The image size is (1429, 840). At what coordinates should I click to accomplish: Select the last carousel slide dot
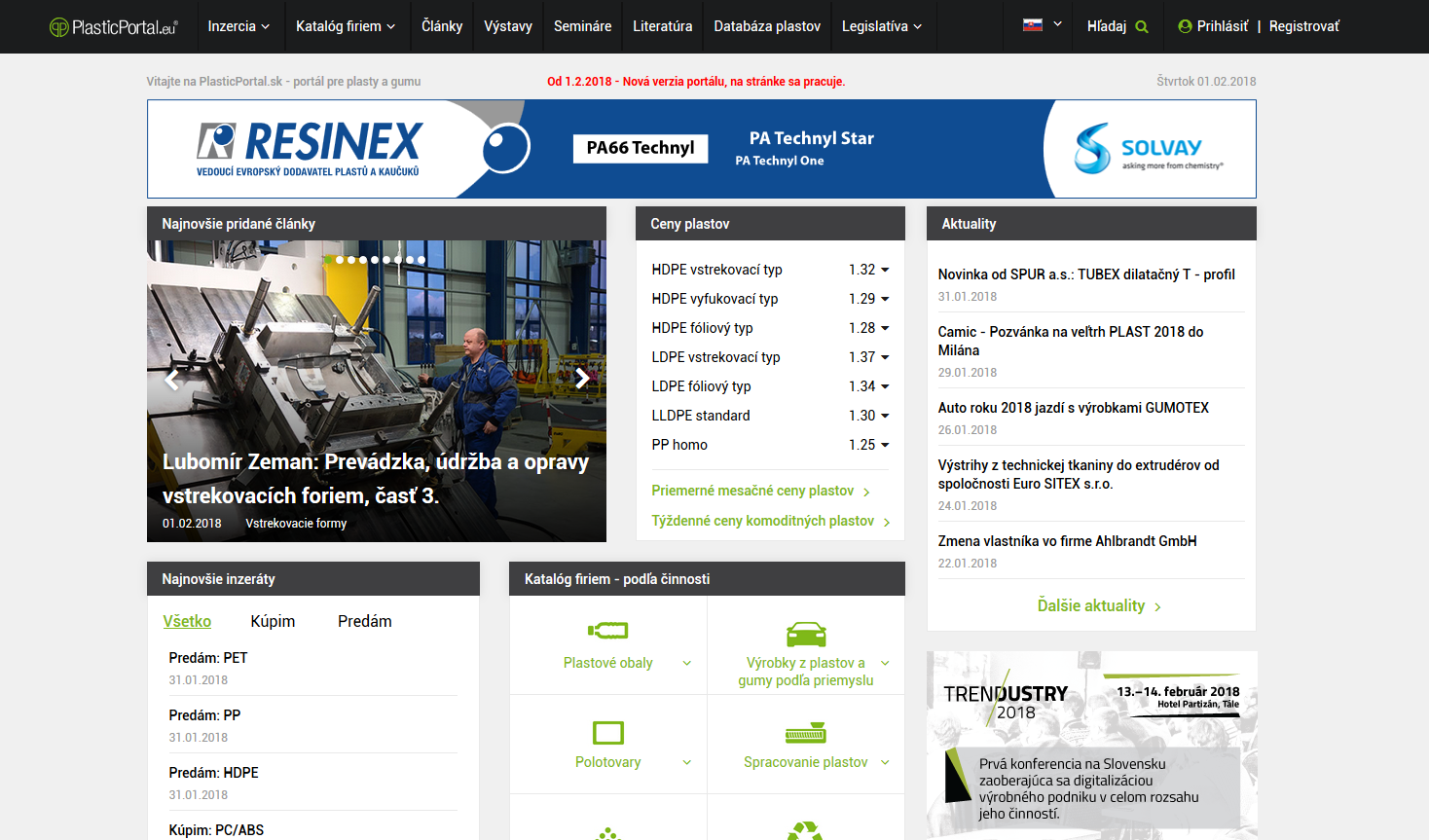[x=421, y=260]
